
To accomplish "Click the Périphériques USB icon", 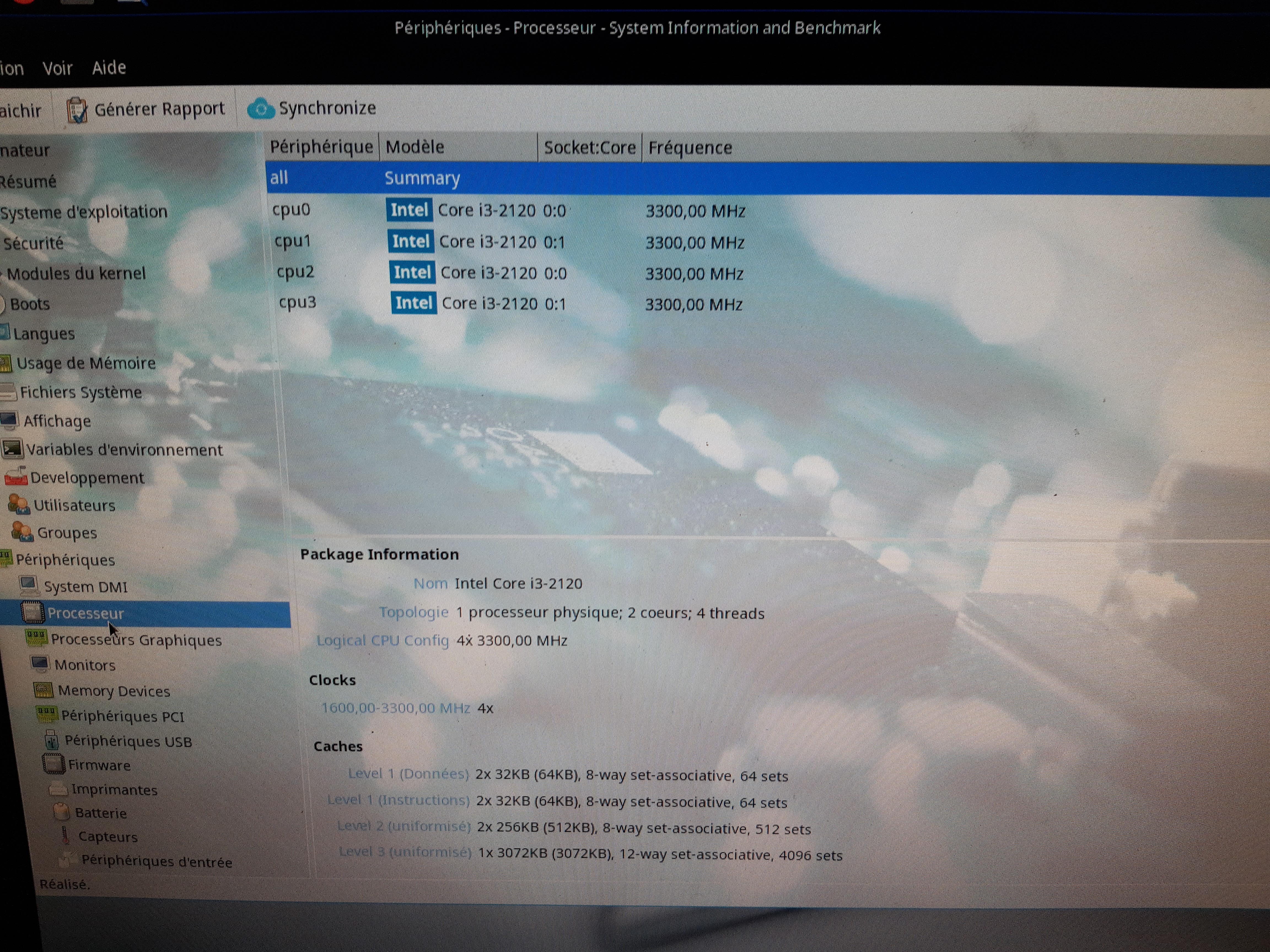I will (52, 740).
